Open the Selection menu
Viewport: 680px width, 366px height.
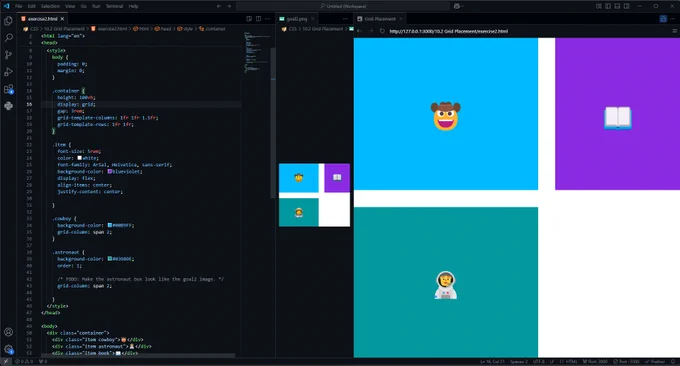(50, 6)
